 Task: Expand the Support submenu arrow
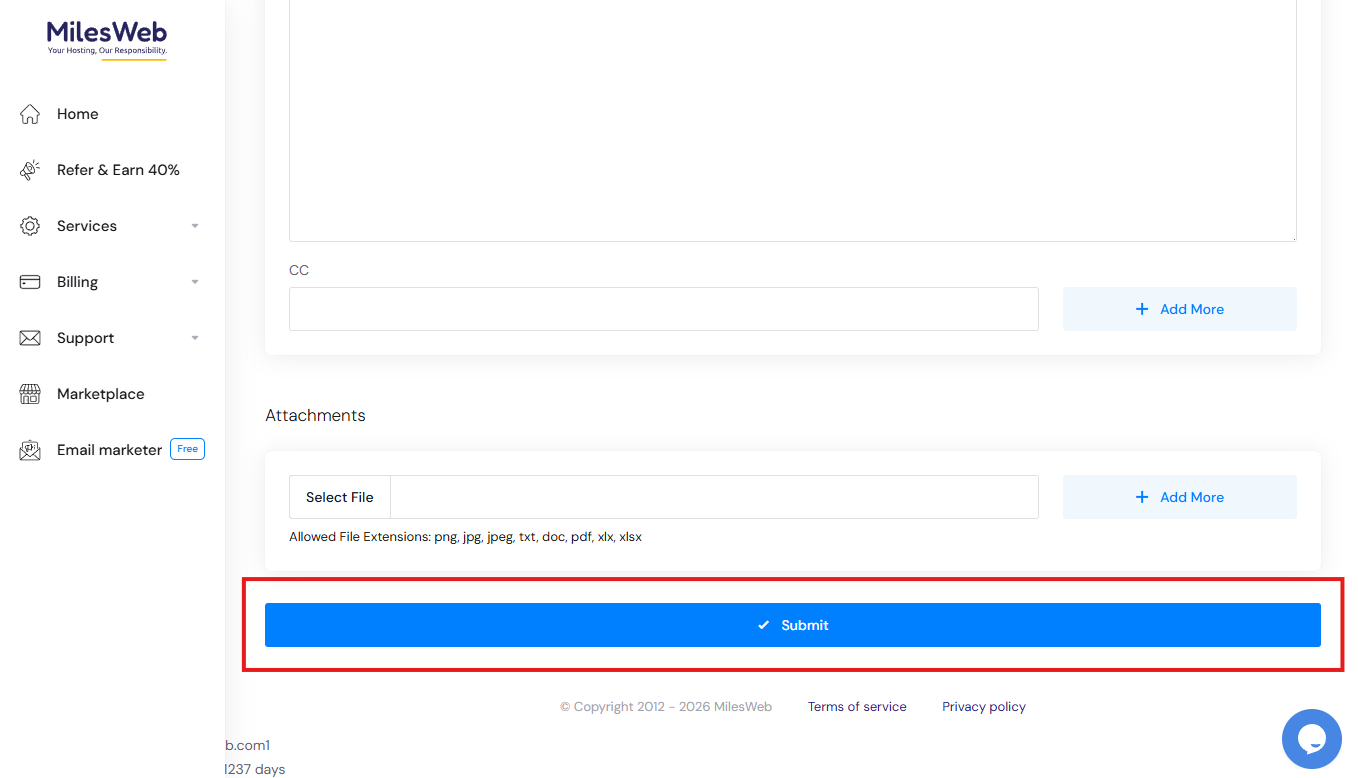tap(195, 338)
